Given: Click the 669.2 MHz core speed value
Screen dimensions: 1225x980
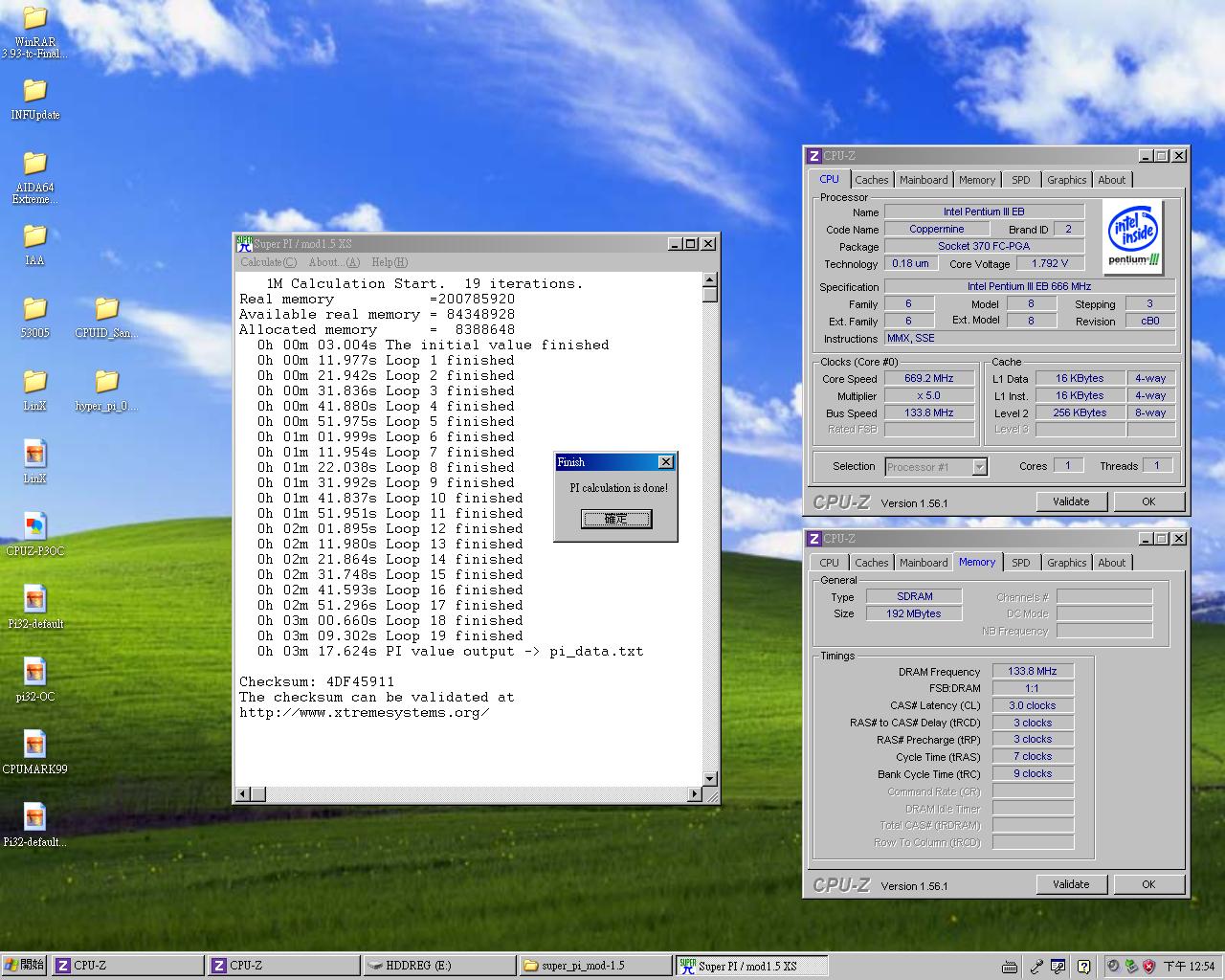Looking at the screenshot, I should tap(928, 379).
